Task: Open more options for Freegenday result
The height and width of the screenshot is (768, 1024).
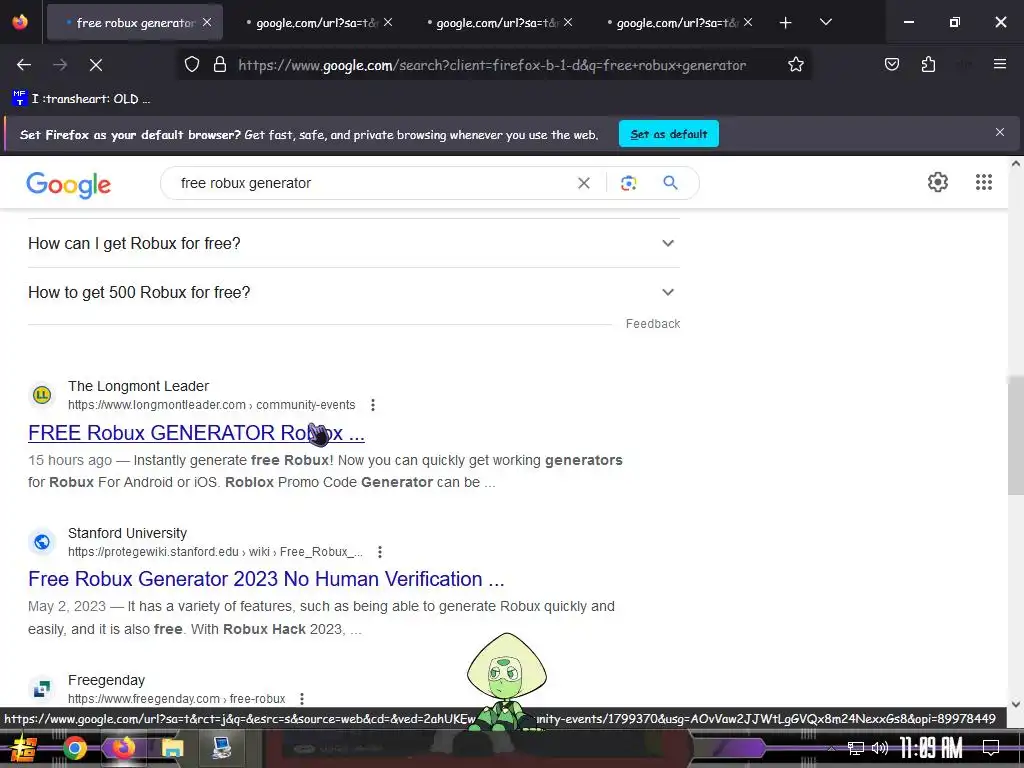Action: coord(302,699)
